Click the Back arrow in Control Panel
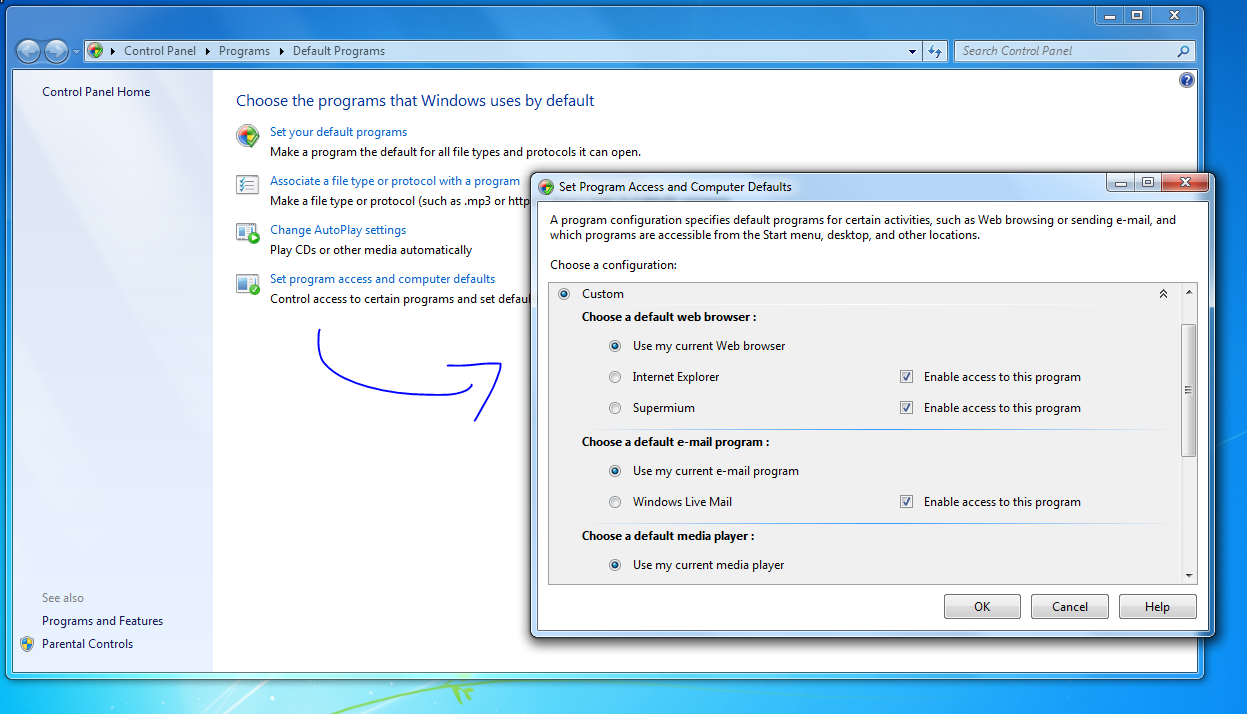 (29, 51)
